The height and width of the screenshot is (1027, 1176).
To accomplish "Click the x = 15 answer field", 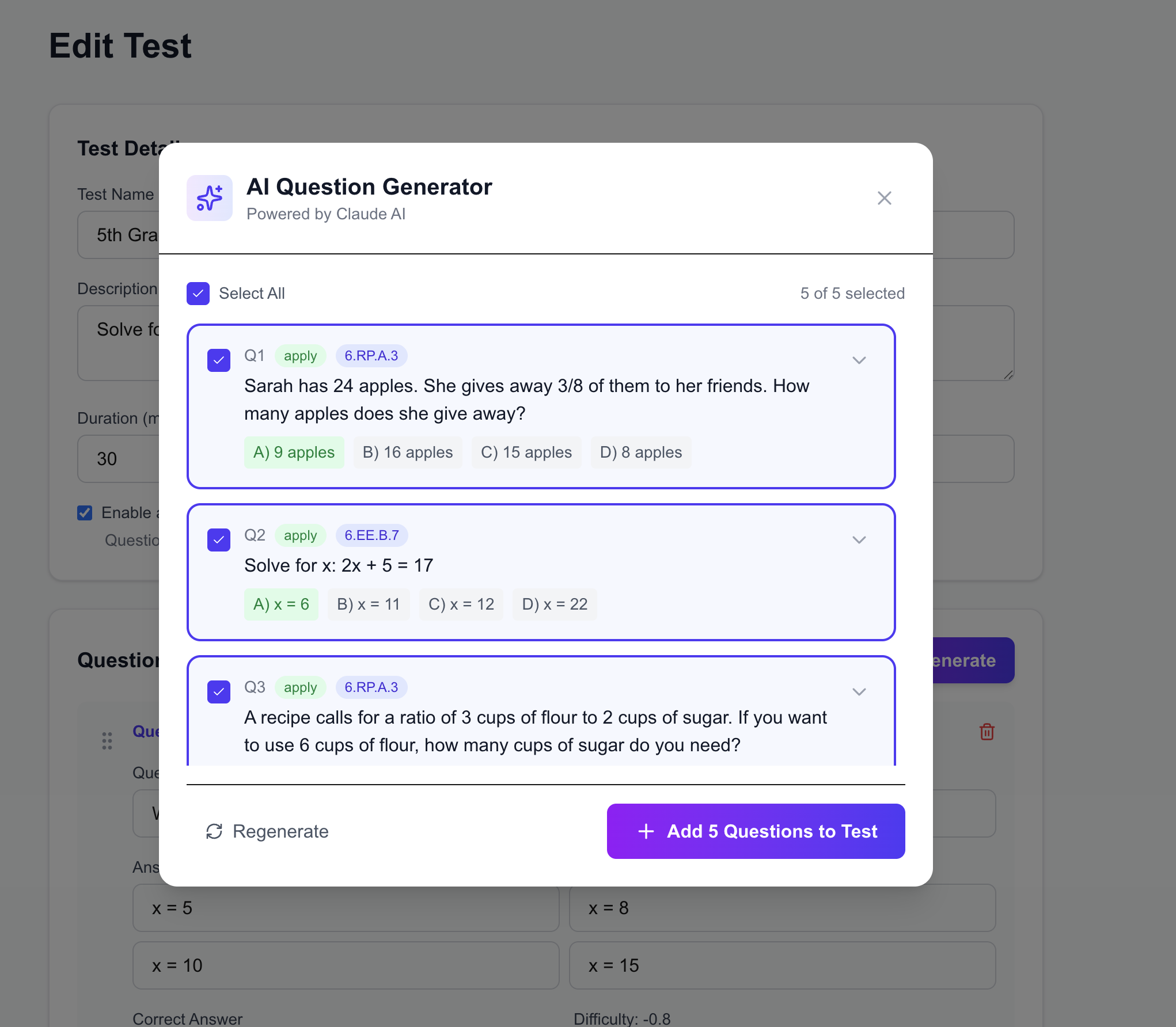I will click(782, 965).
